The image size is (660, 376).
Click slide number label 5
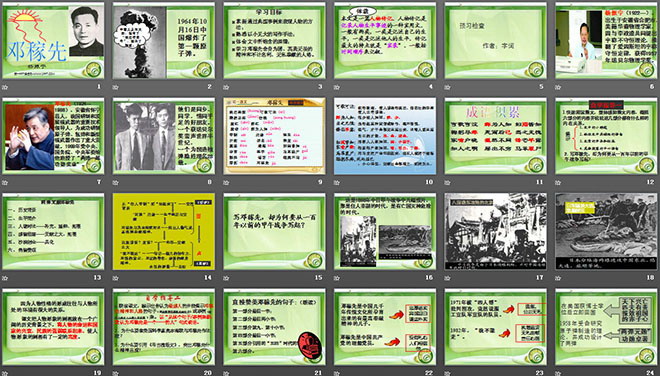point(542,87)
